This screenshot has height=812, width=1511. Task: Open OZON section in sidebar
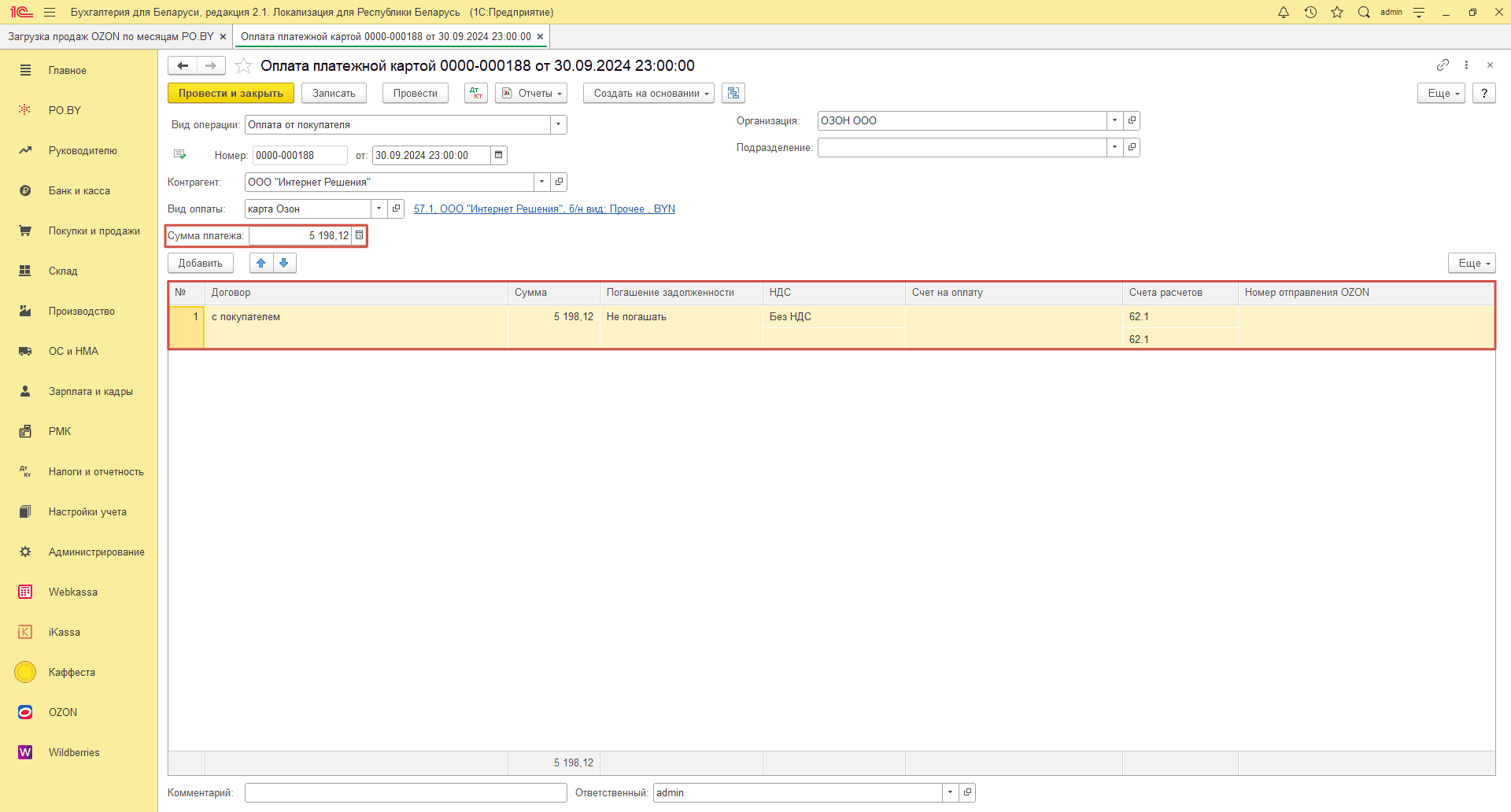pos(63,712)
